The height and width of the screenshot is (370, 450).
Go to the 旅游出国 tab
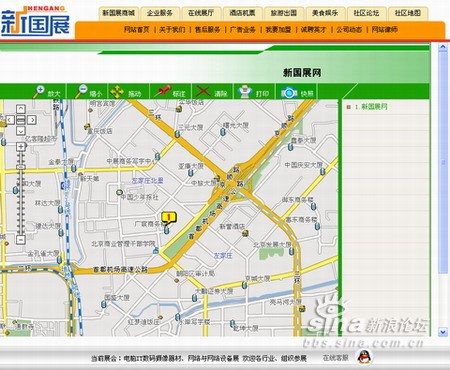pyautogui.click(x=284, y=13)
